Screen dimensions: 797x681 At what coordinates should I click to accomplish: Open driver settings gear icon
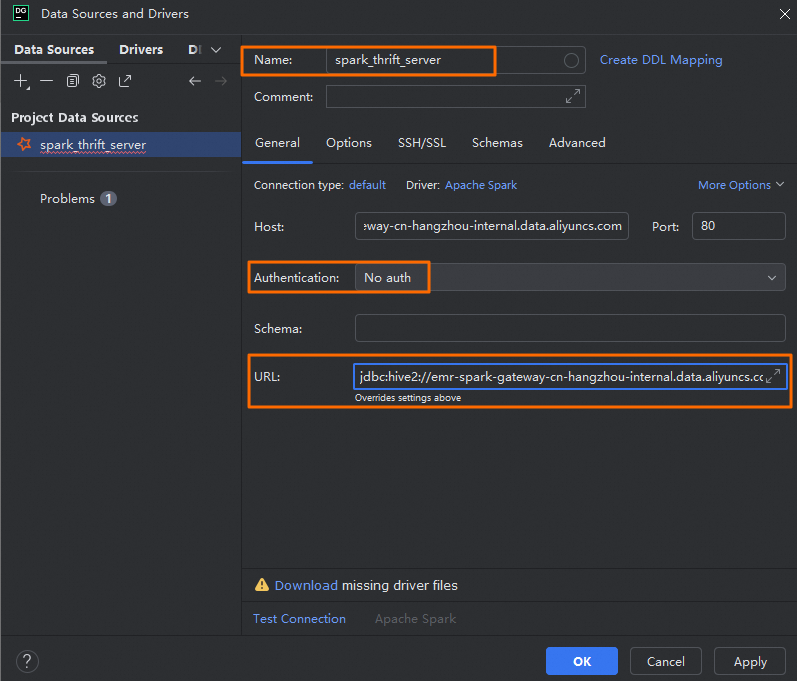click(99, 81)
